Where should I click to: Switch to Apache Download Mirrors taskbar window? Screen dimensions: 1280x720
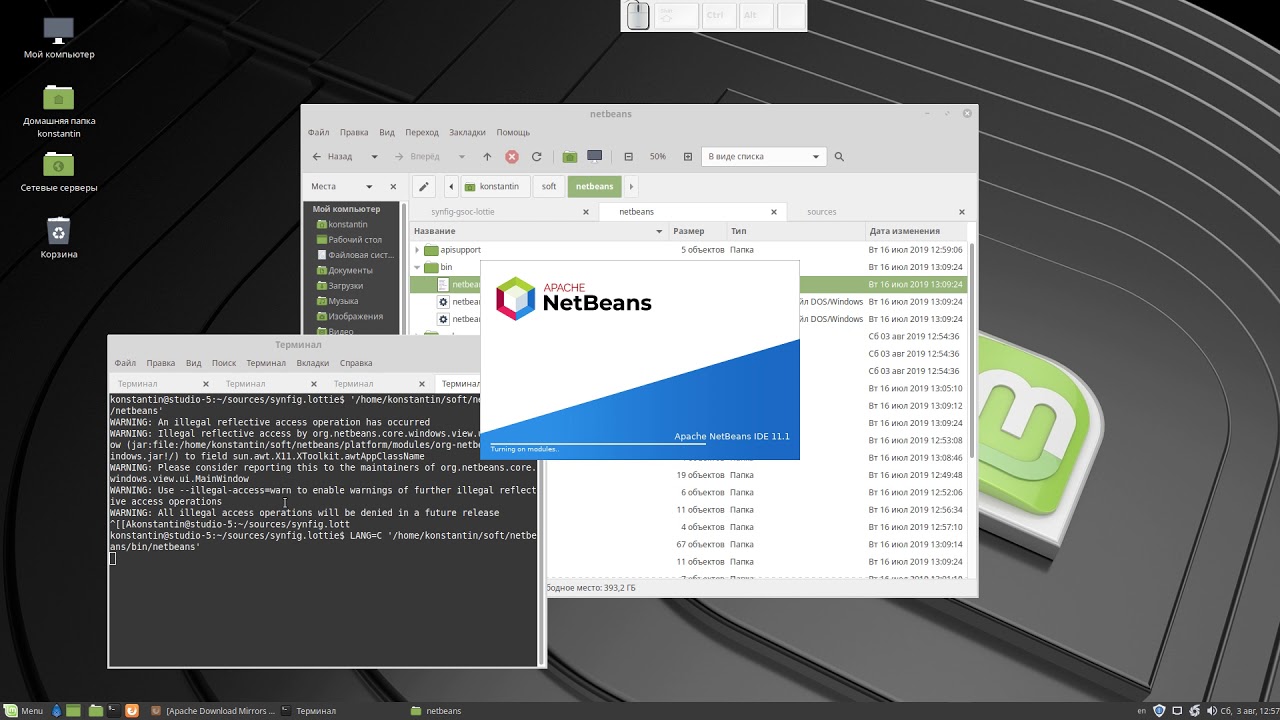[x=212, y=711]
